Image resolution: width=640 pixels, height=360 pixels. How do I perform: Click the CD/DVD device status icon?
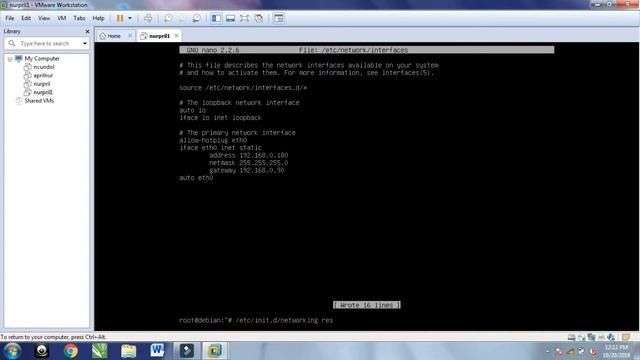581,337
